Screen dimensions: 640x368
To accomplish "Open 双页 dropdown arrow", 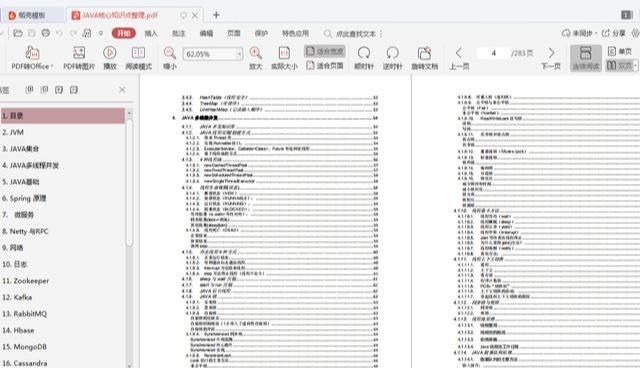I will coord(636,65).
